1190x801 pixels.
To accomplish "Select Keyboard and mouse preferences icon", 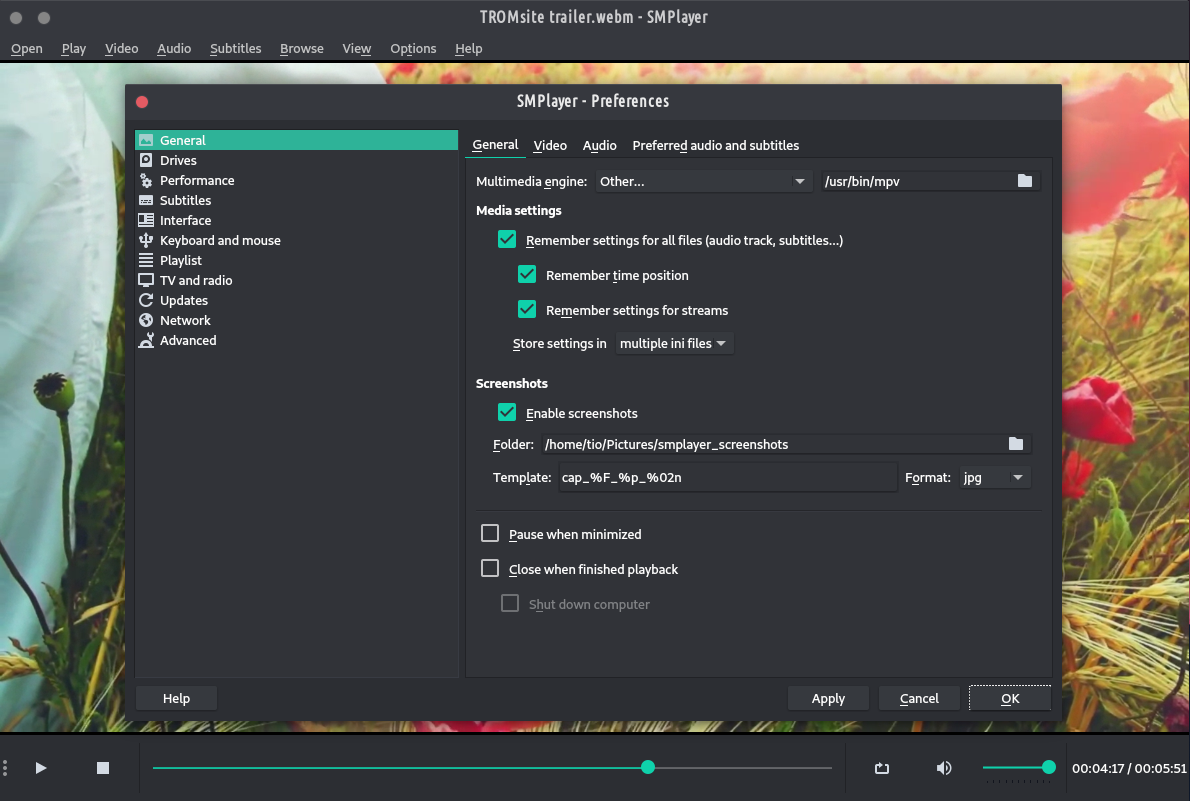I will tap(146, 240).
